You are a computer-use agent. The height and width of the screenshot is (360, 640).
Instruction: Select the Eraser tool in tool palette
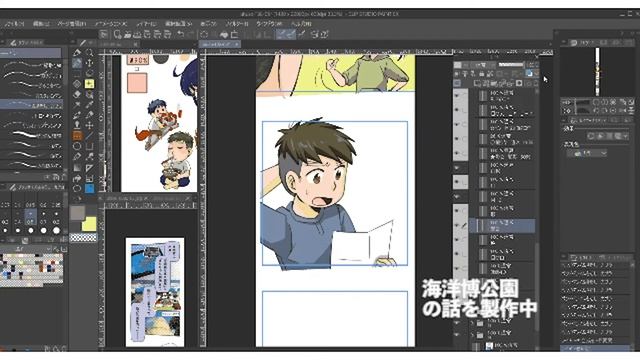(x=77, y=94)
